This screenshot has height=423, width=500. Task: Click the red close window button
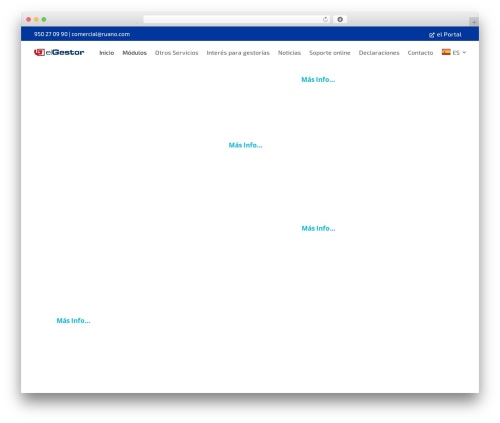click(x=29, y=19)
